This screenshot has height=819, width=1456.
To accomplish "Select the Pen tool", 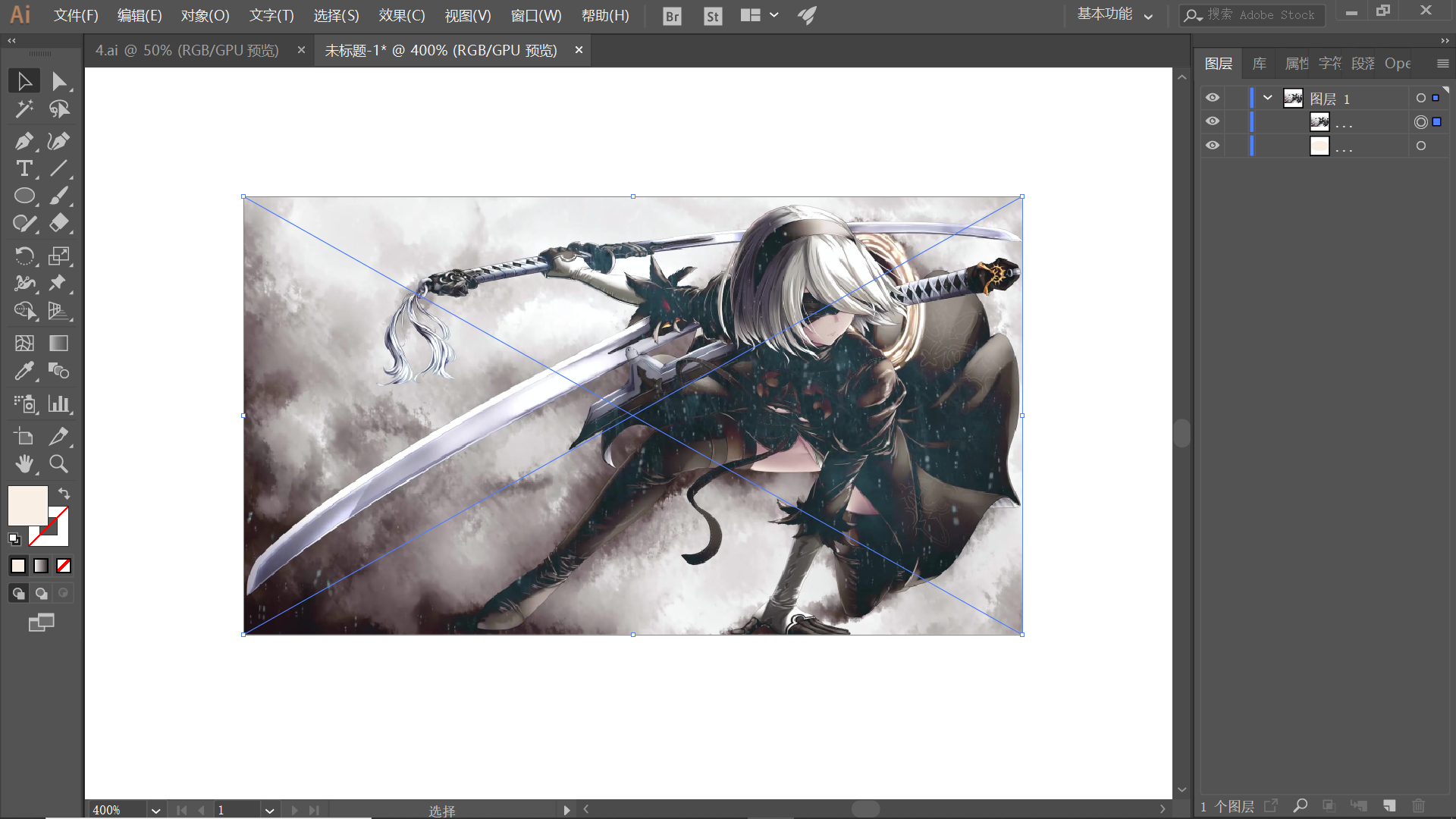I will click(24, 141).
